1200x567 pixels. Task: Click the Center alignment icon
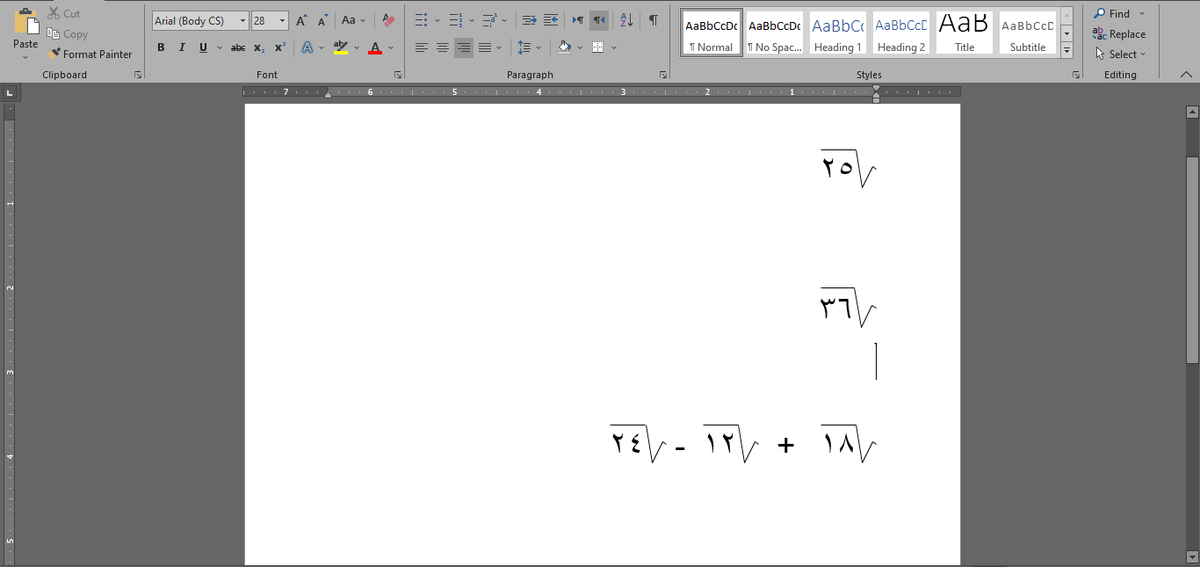coord(443,48)
